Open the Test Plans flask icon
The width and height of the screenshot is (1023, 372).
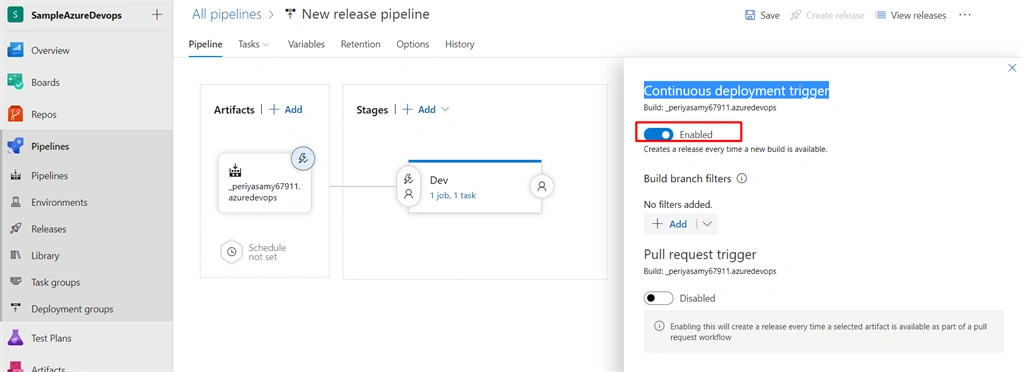click(x=16, y=338)
